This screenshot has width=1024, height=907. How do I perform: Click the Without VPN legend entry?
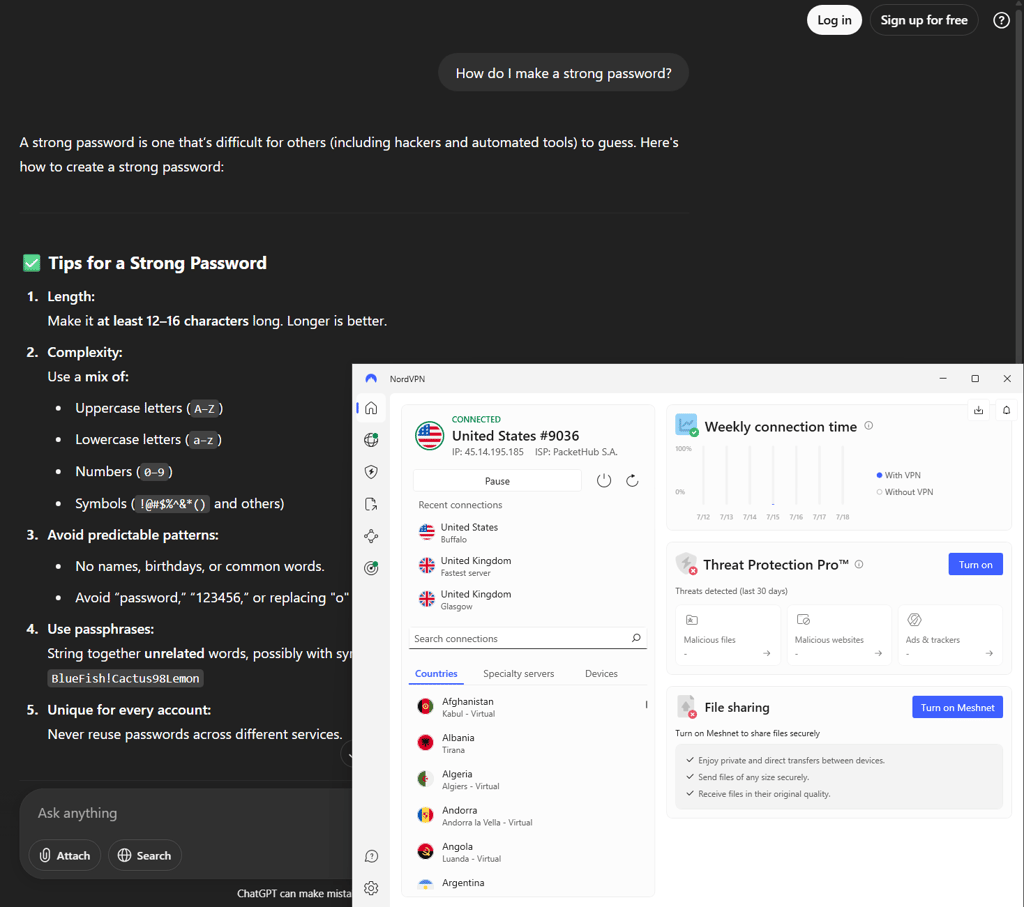[x=904, y=492]
